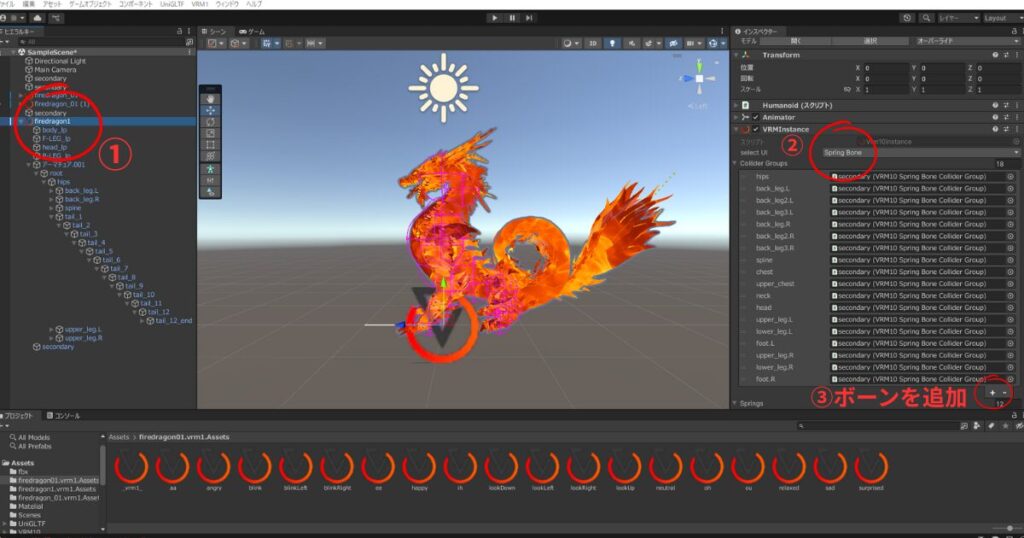This screenshot has width=1024, height=538.
Task: Select the Hand (view) tool in the scene
Action: click(210, 99)
